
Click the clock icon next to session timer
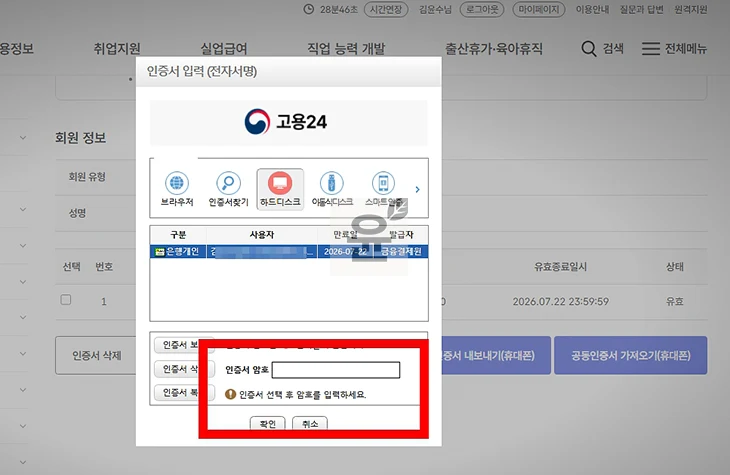(x=309, y=9)
